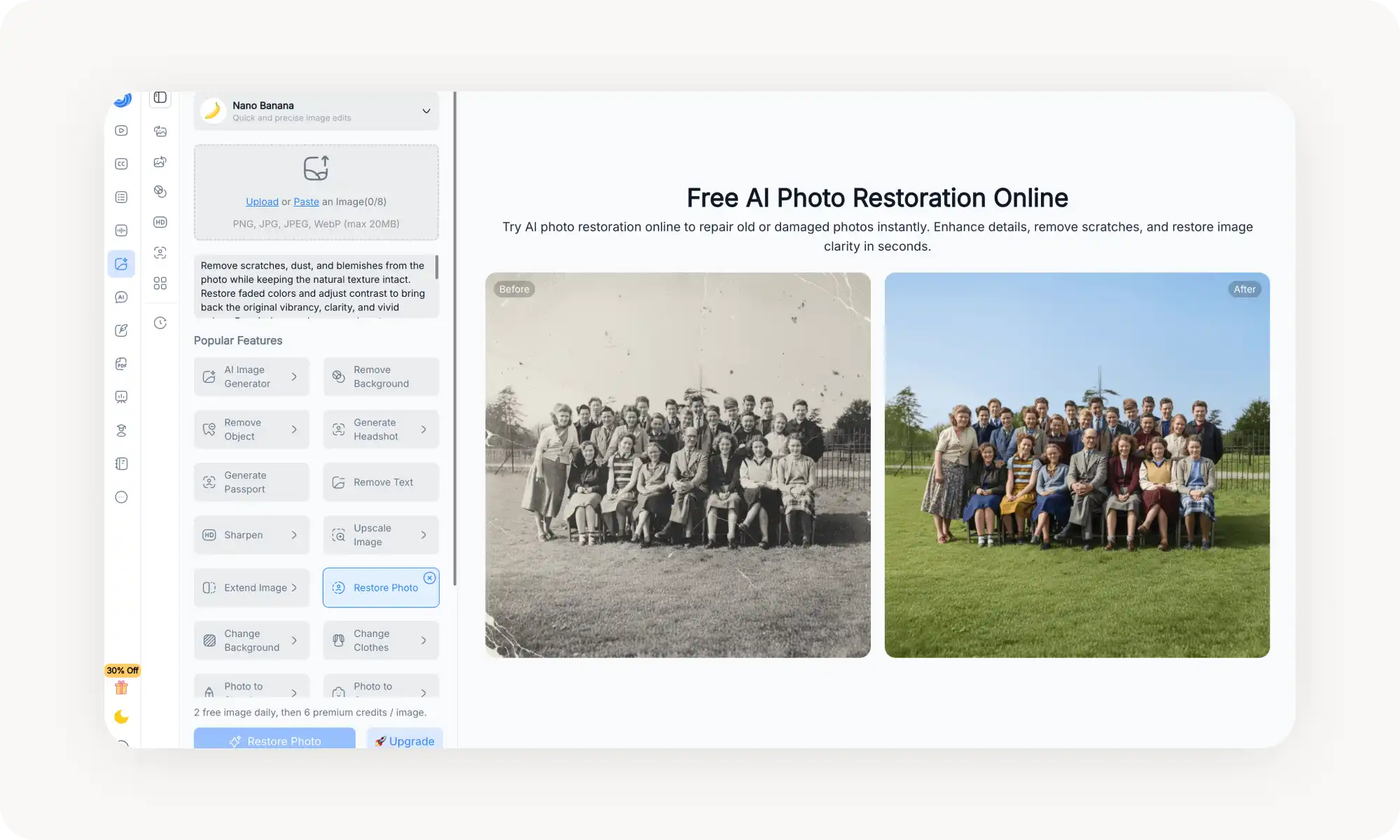Select the audio waveform tool icon
The image size is (1400, 840).
click(121, 229)
